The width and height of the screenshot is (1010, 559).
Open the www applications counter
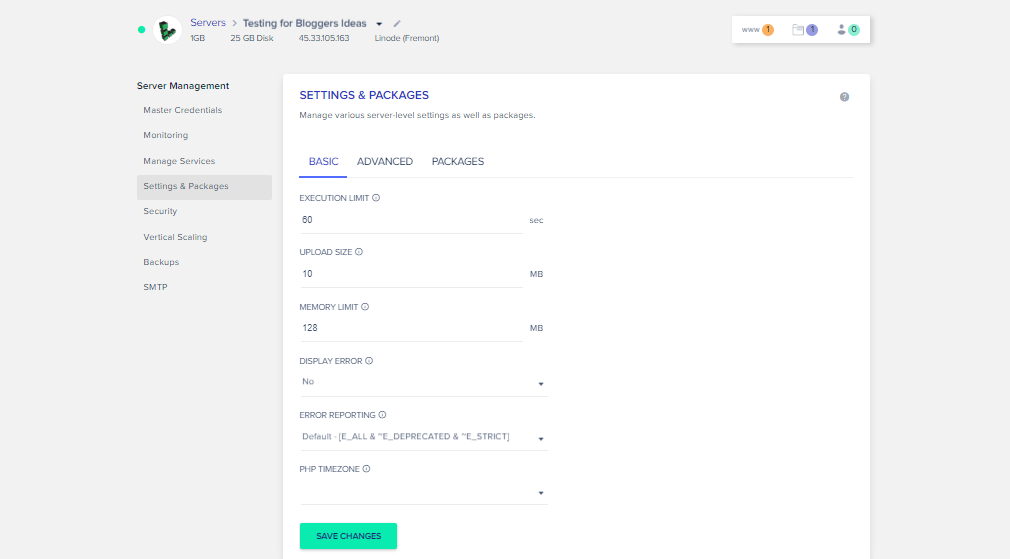click(758, 30)
